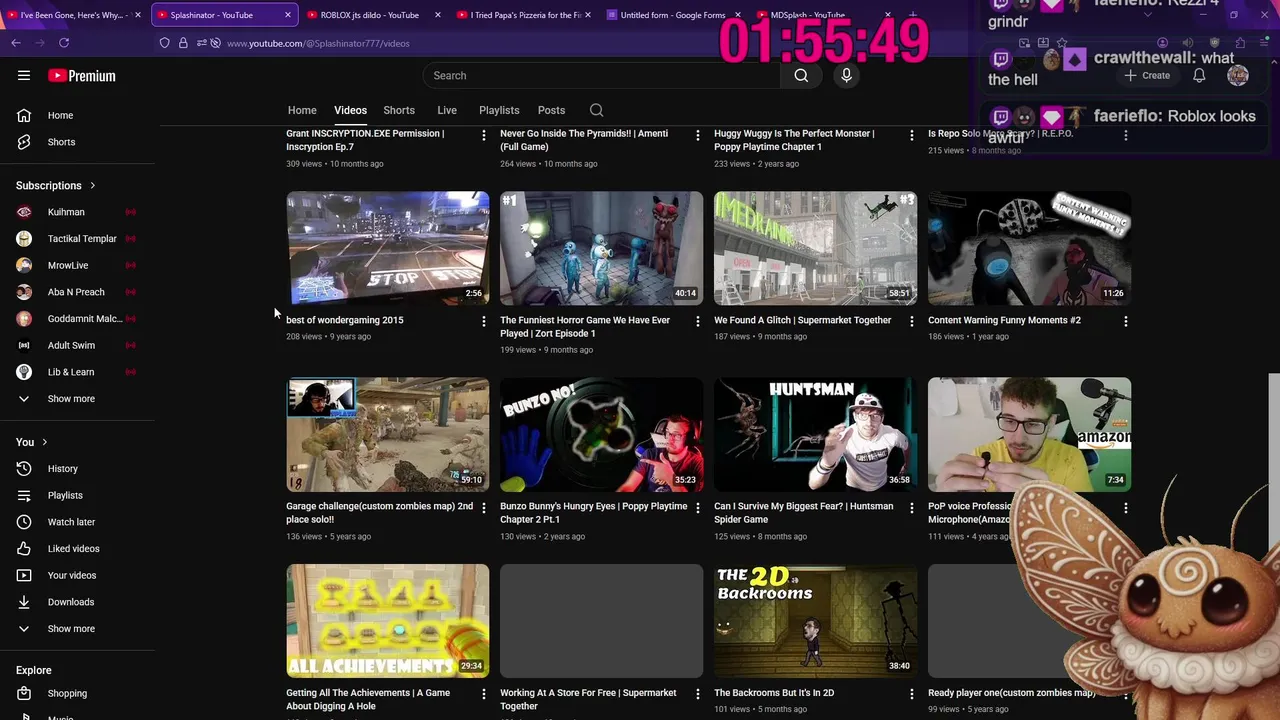Screen dimensions: 1280x720
Task: Open options menu for best of wondergaming 2015
Action: pos(484,321)
